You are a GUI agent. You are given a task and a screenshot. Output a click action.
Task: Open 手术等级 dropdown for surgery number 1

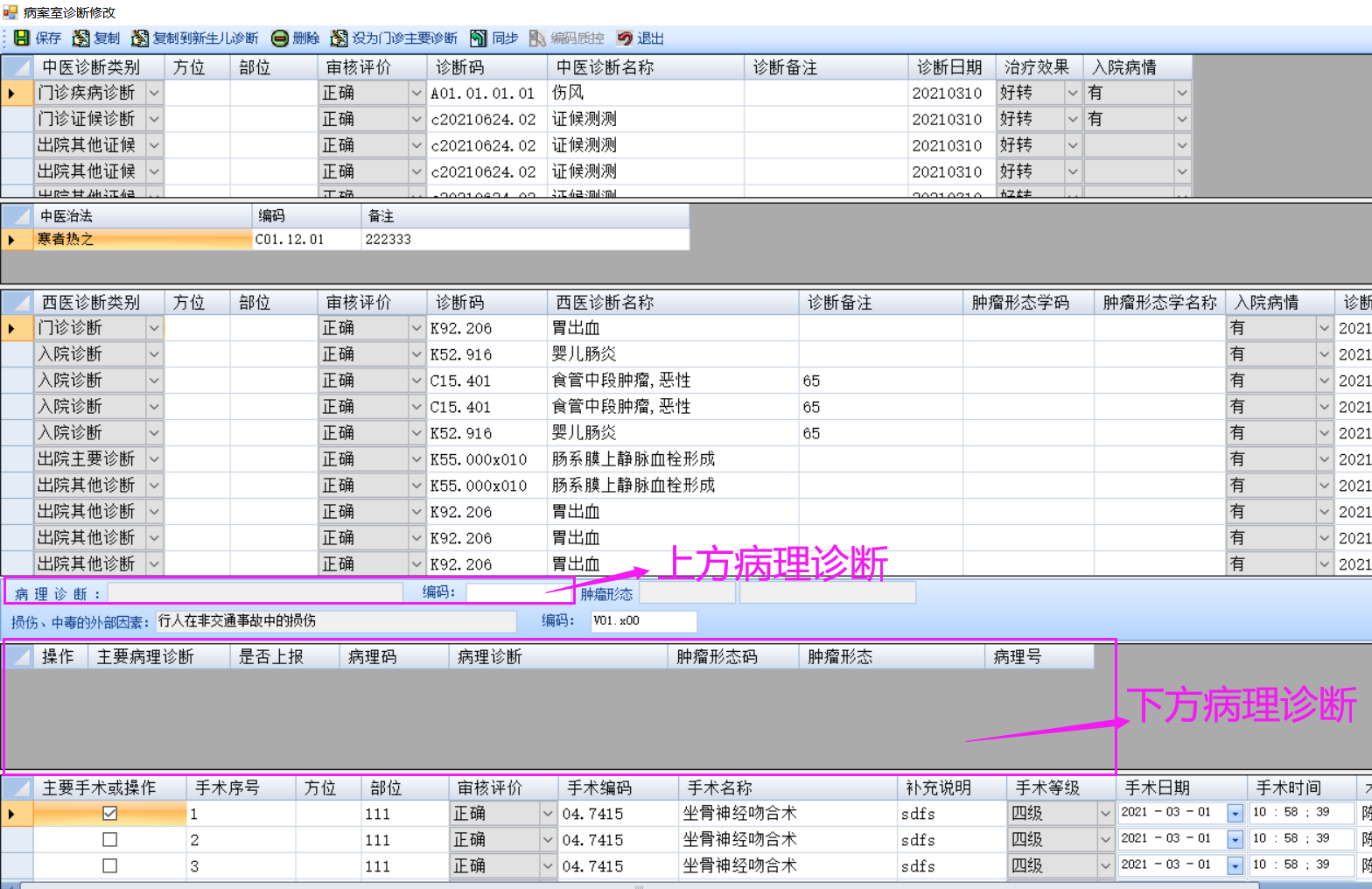point(1105,814)
